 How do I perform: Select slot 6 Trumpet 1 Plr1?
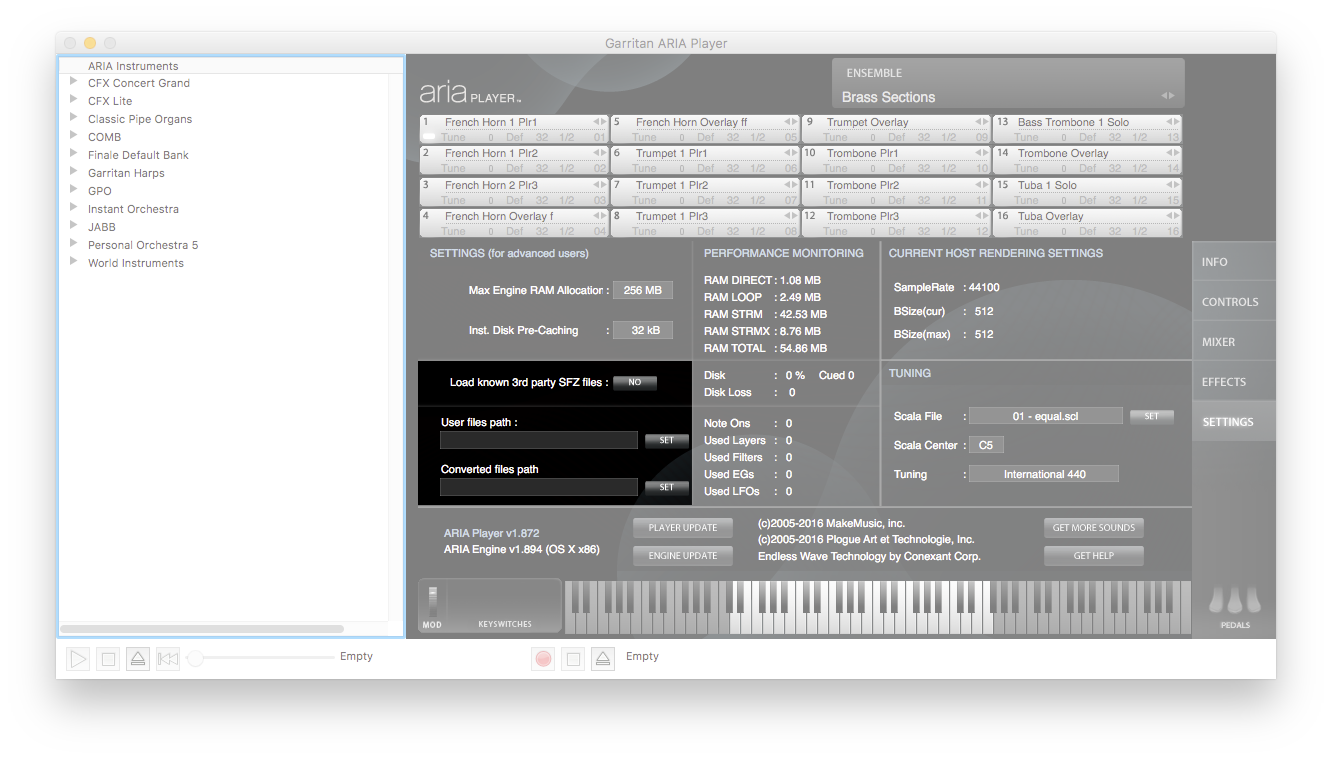click(x=706, y=160)
